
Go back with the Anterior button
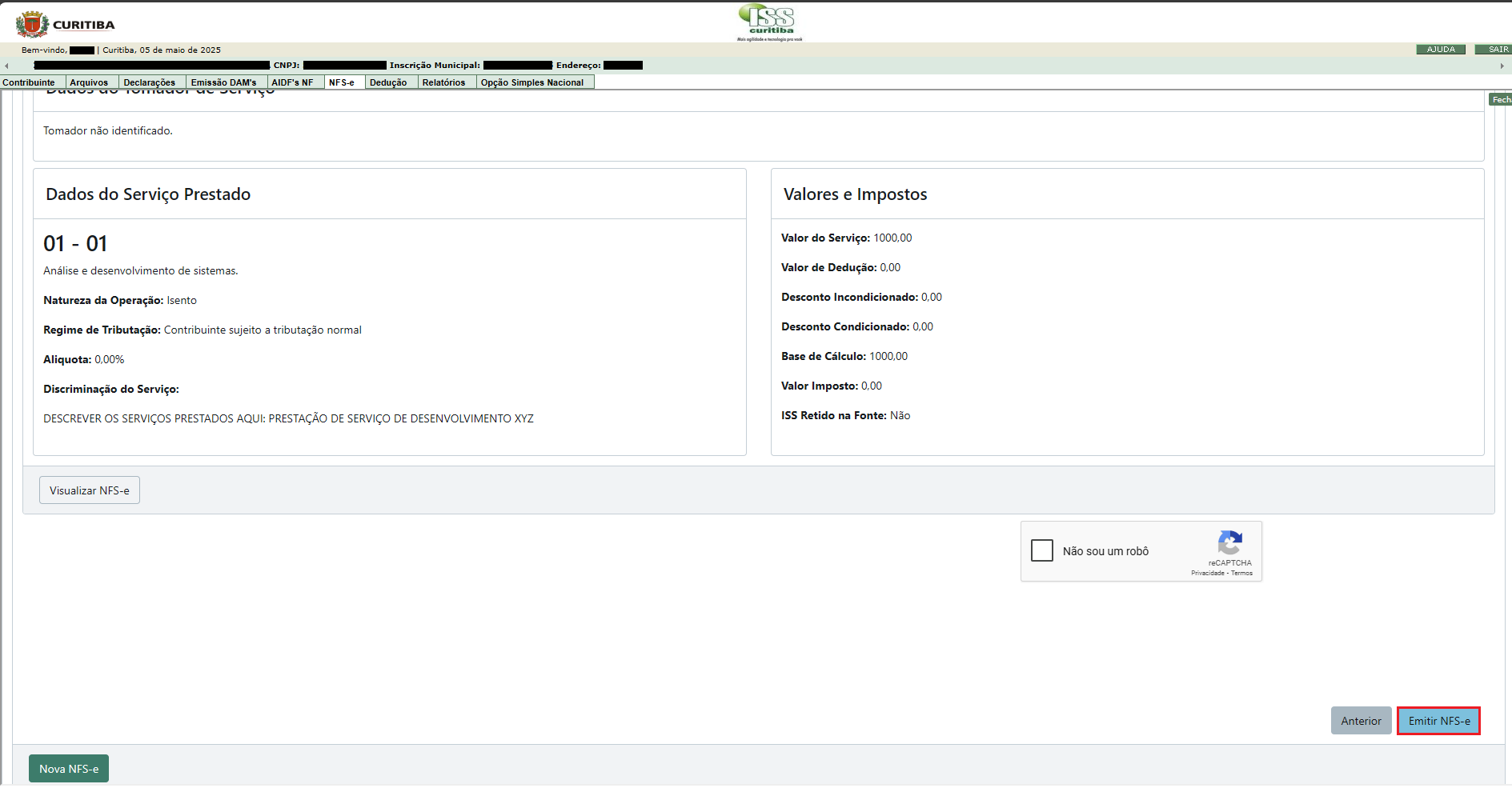click(1361, 721)
